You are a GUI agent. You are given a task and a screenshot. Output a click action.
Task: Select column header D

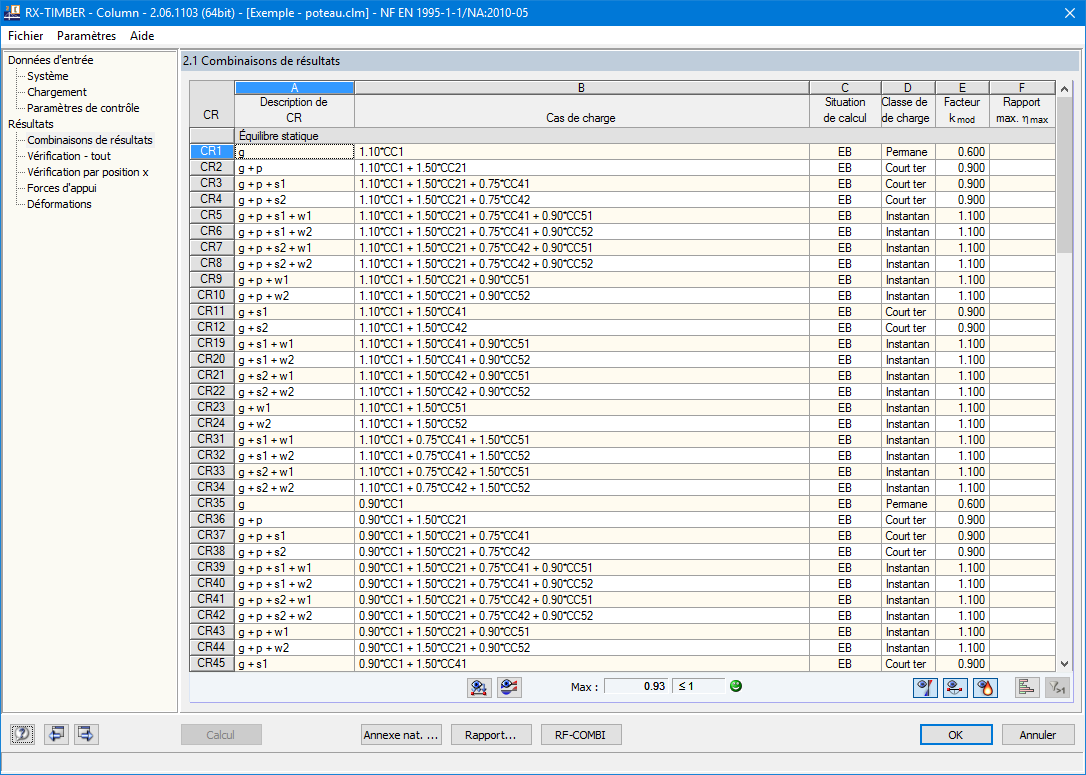[908, 88]
